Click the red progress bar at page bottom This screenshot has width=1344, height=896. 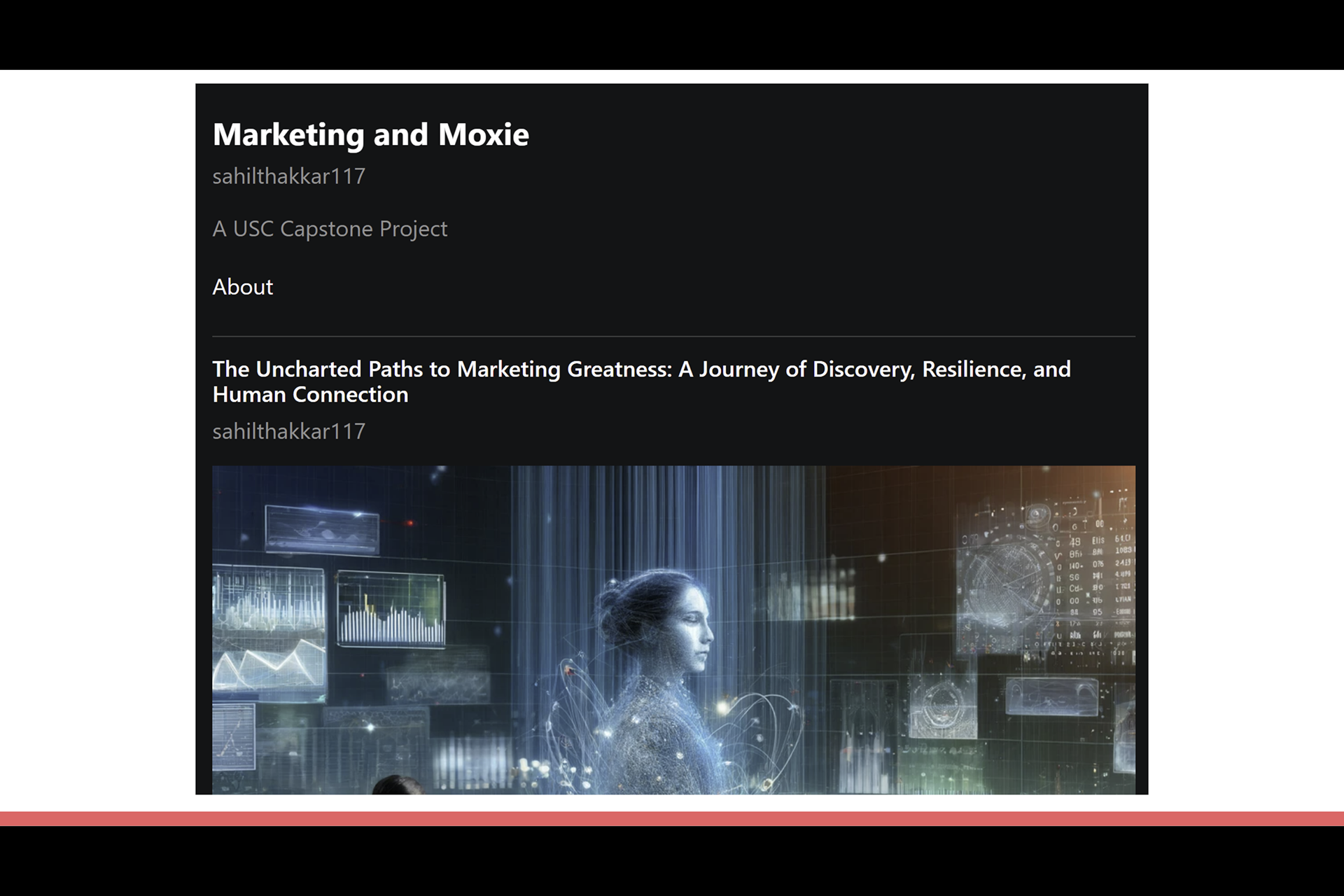click(672, 818)
